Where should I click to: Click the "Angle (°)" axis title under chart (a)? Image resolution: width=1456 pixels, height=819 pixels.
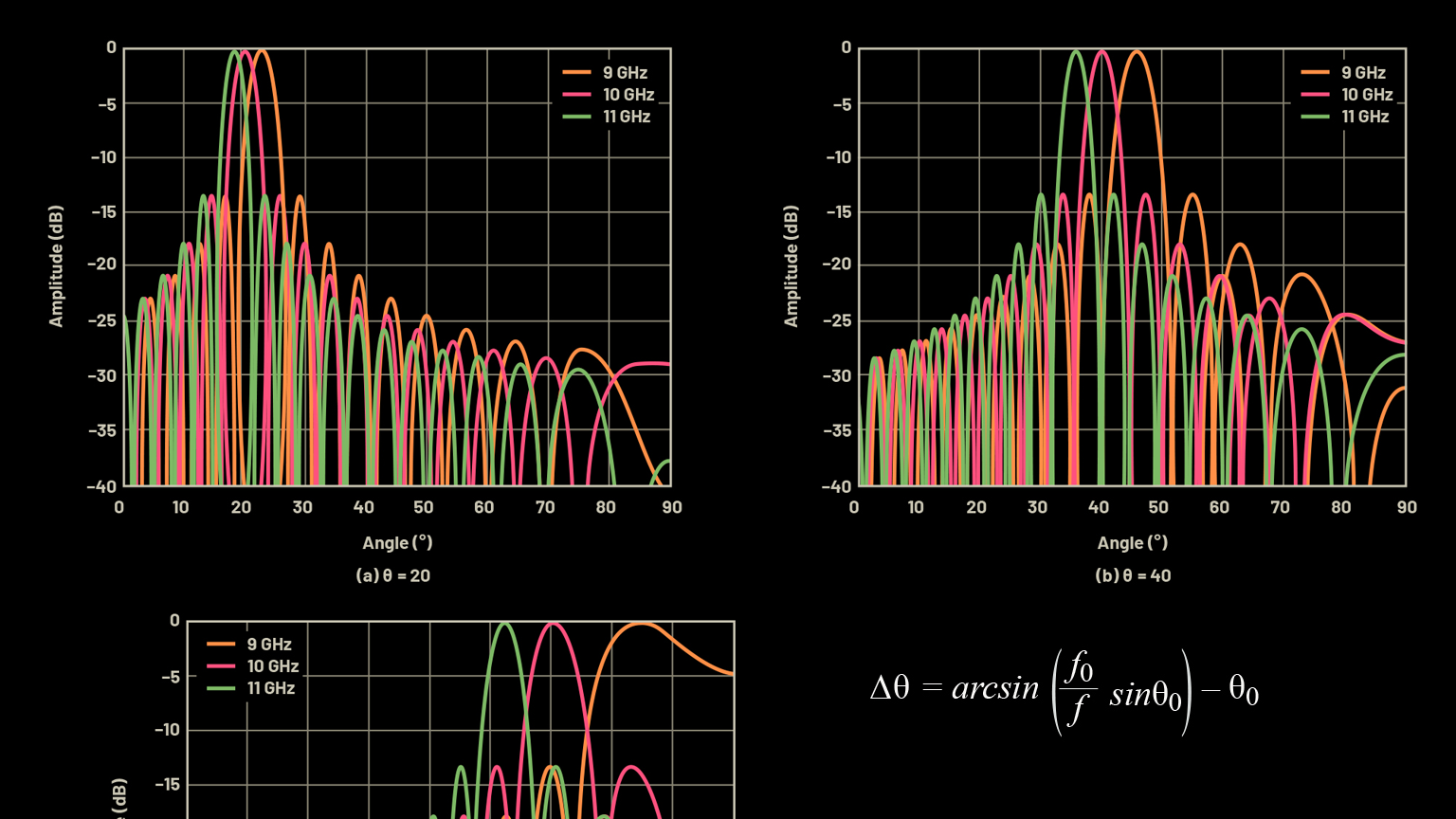click(397, 542)
